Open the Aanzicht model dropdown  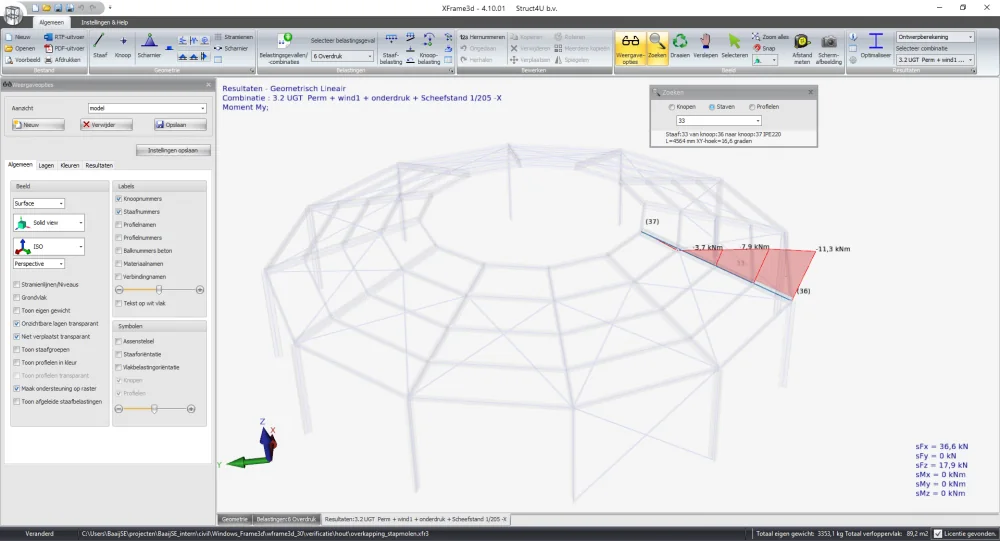pyautogui.click(x=147, y=108)
